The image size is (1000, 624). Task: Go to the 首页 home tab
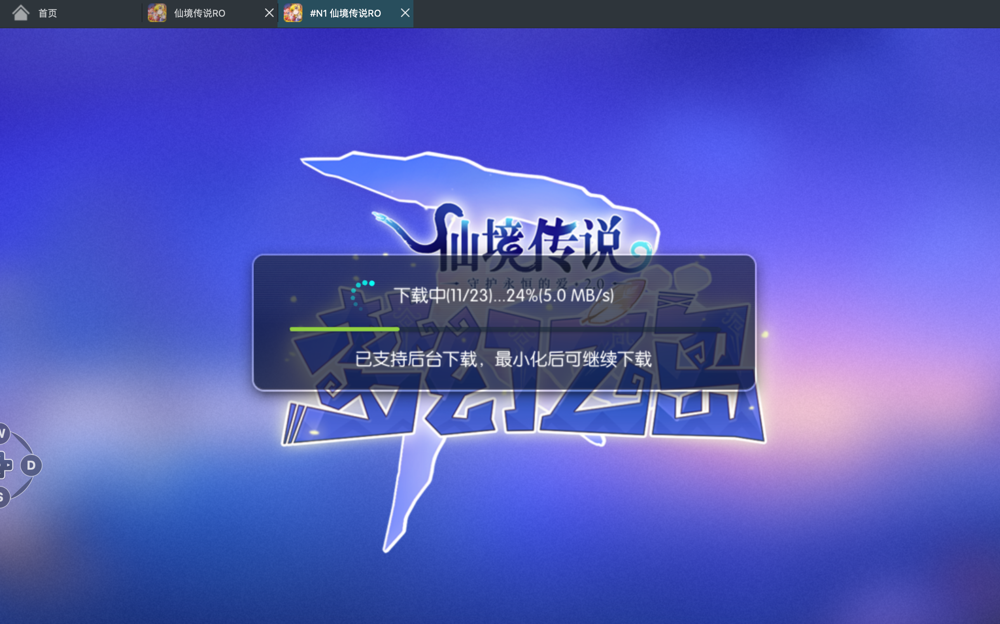point(34,13)
